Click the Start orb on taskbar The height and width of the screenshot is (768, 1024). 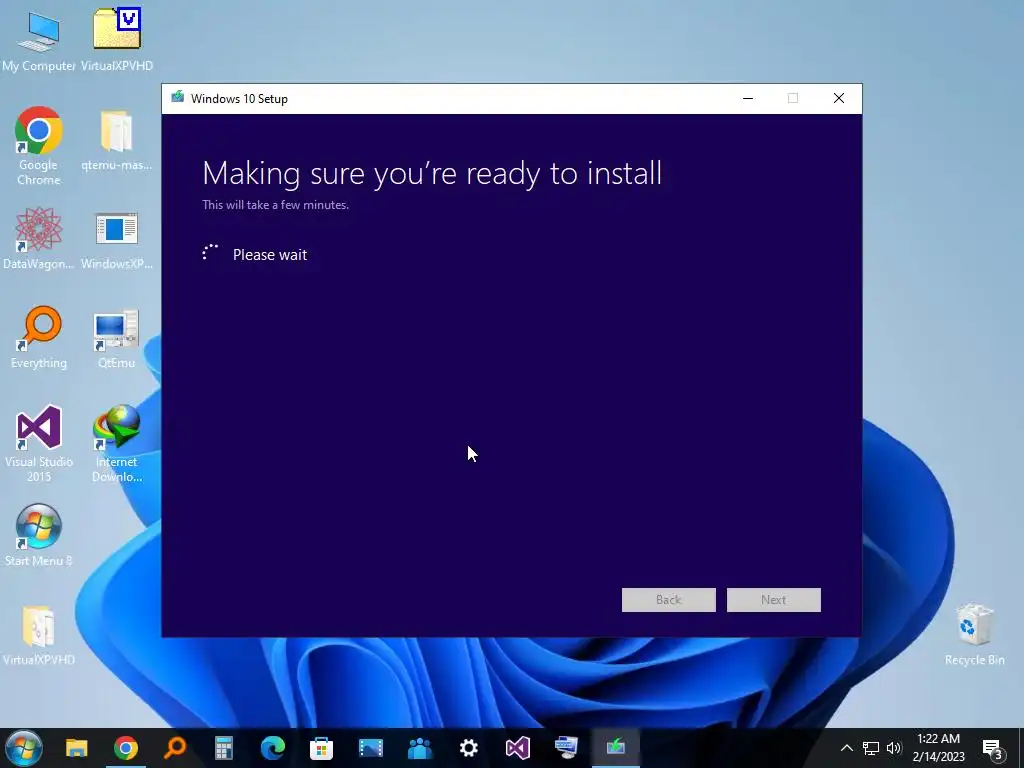click(24, 748)
